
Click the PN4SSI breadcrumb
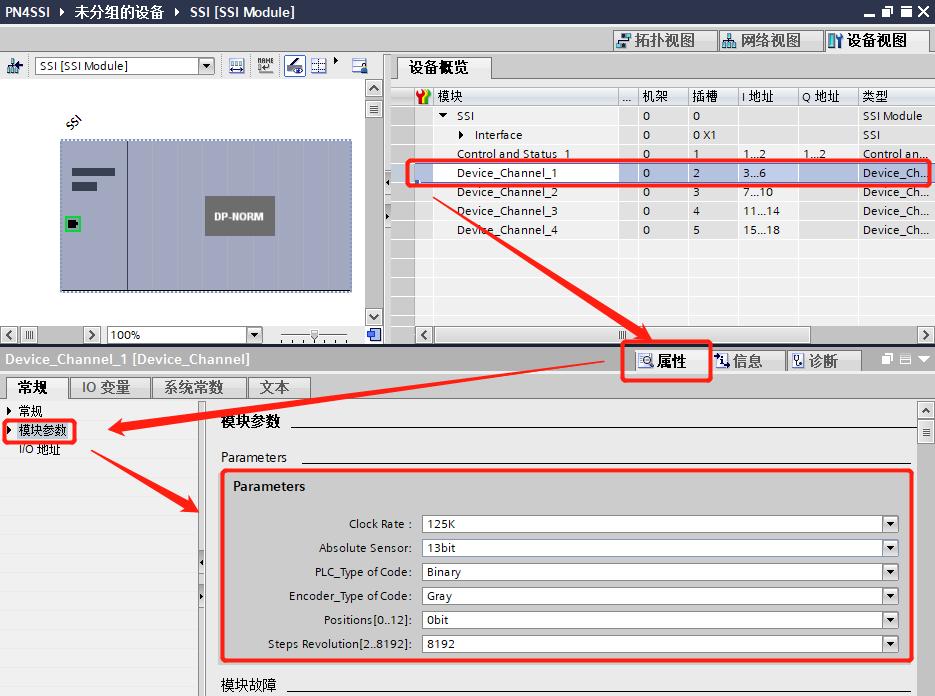pos(27,12)
